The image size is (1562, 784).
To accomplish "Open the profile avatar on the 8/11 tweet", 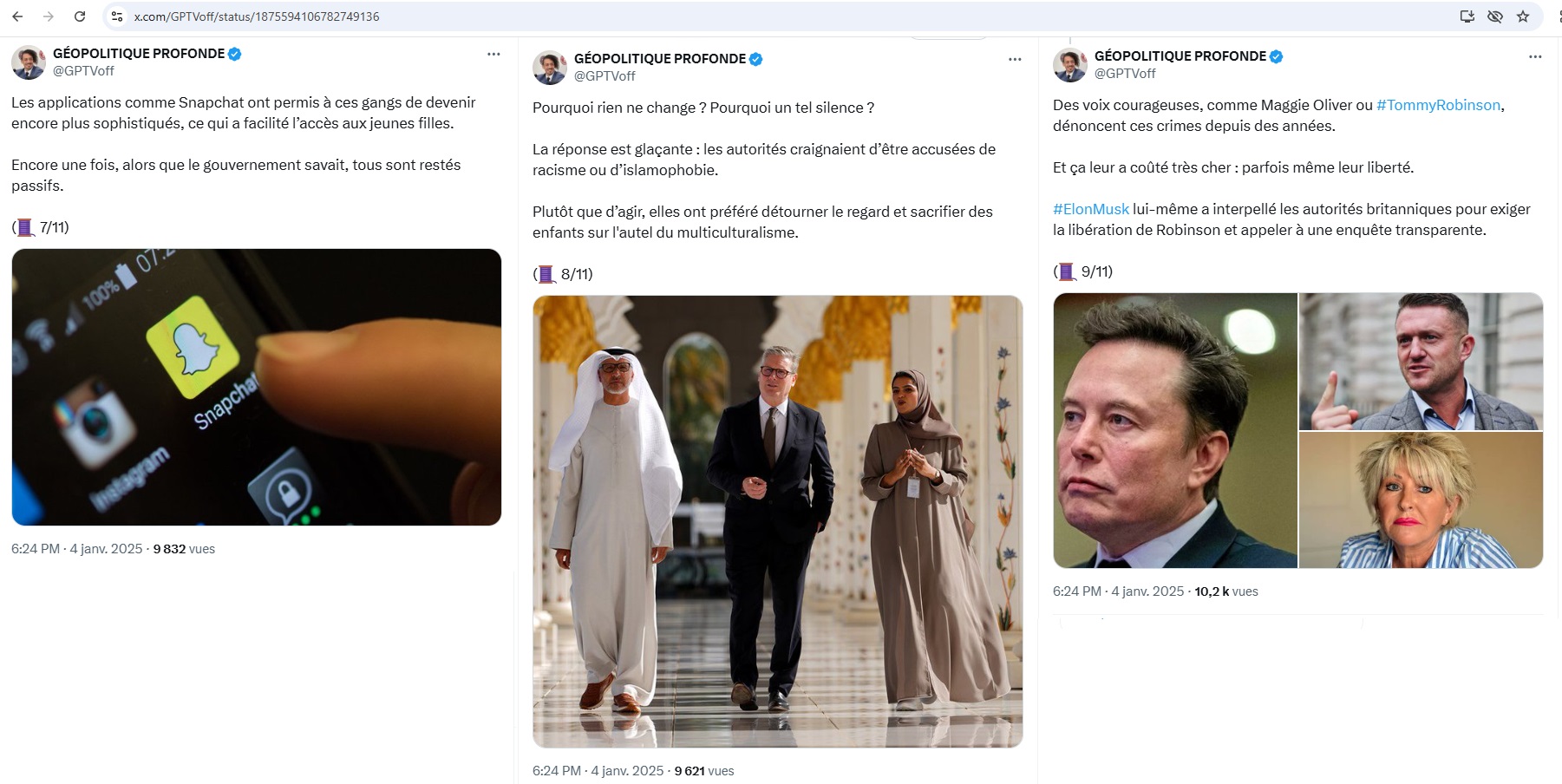I will 550,68.
